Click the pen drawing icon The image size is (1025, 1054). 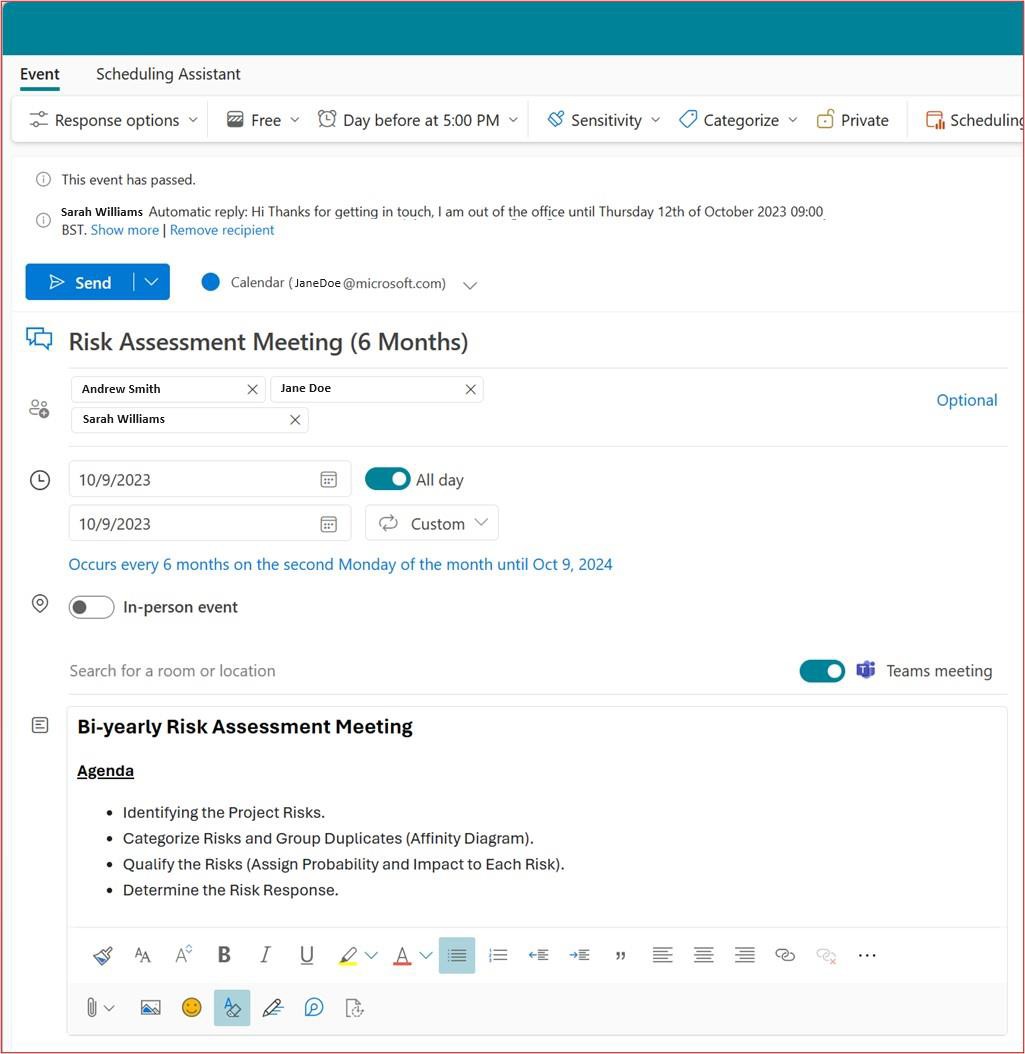pyautogui.click(x=273, y=1008)
